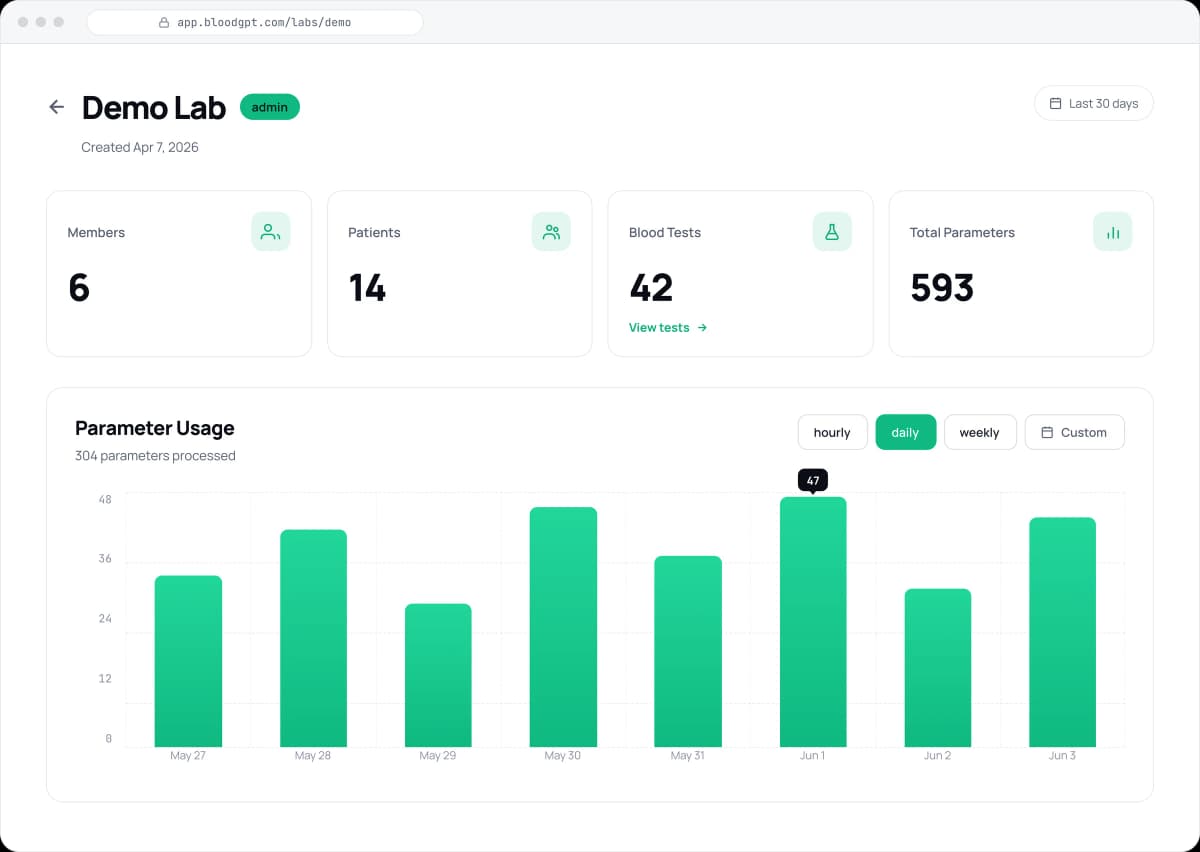Click the Created Apr 7, 2026 text
The height and width of the screenshot is (852, 1200).
pyautogui.click(x=140, y=147)
